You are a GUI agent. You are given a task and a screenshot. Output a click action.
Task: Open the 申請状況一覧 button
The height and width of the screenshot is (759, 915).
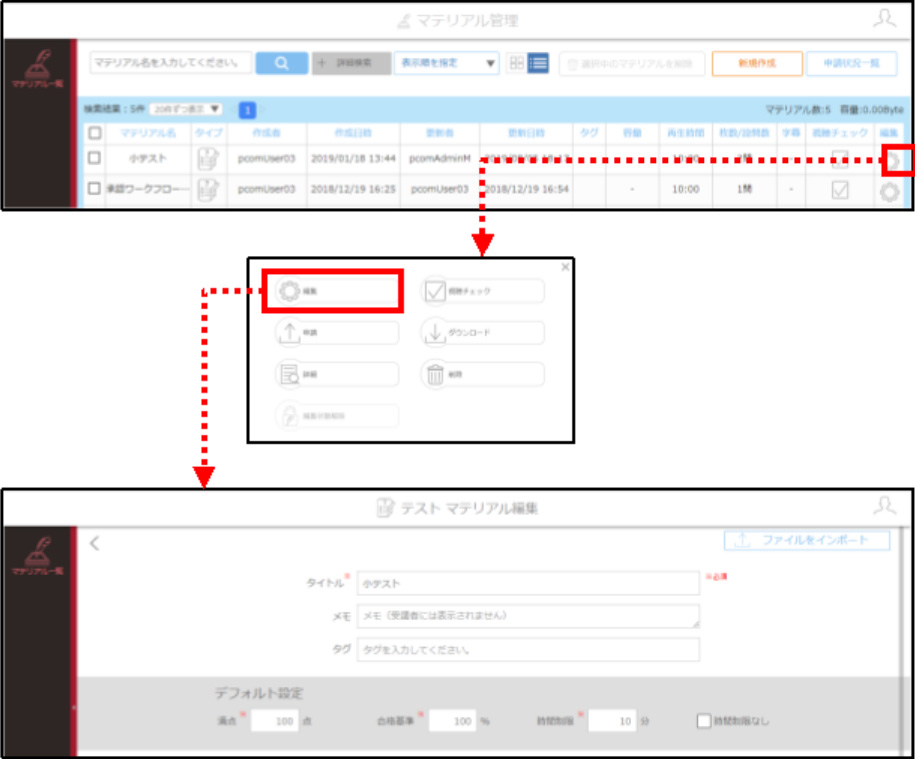tap(851, 64)
